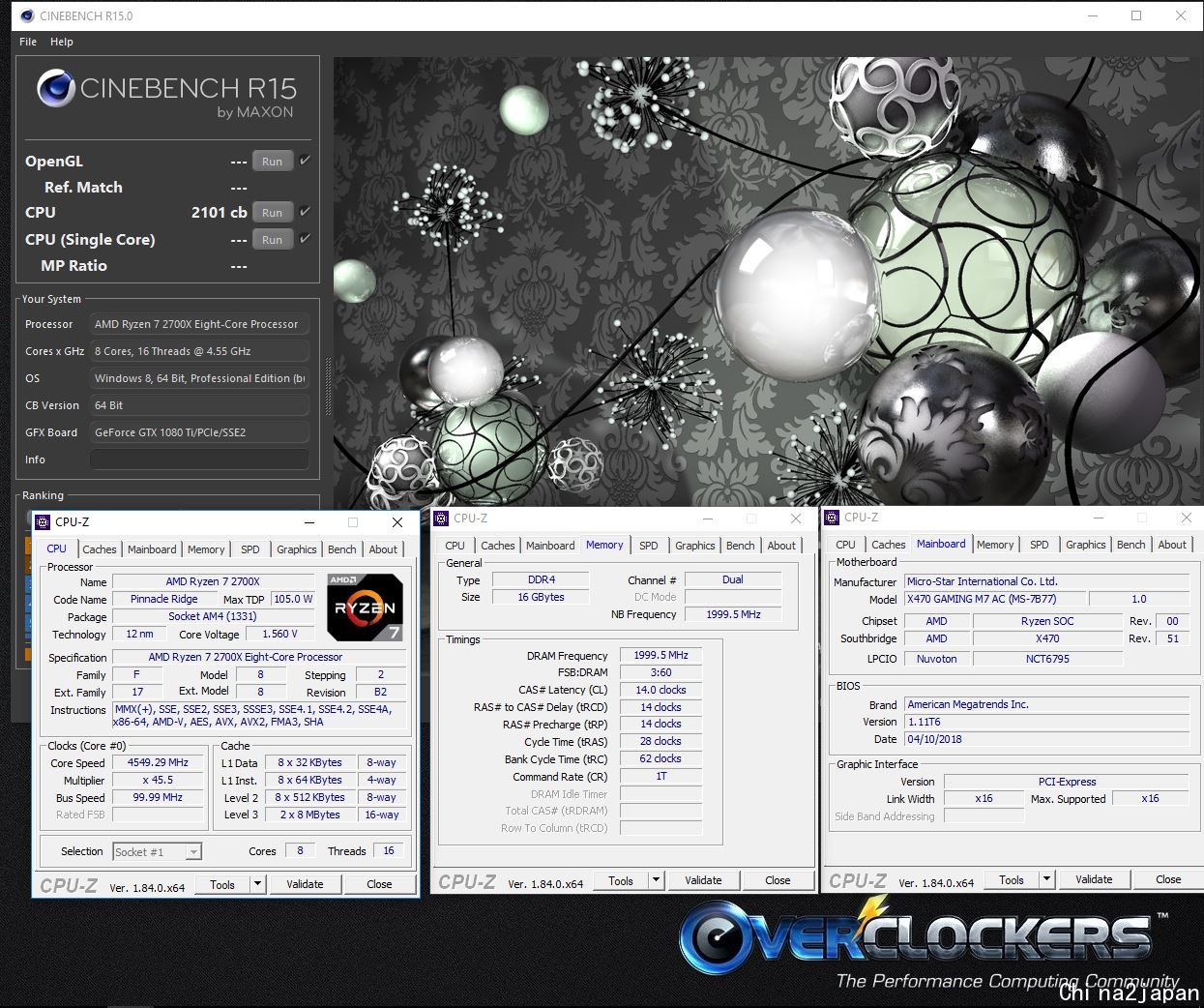Image resolution: width=1204 pixels, height=1008 pixels.
Task: Select CPU tab in Memory window
Action: (455, 545)
